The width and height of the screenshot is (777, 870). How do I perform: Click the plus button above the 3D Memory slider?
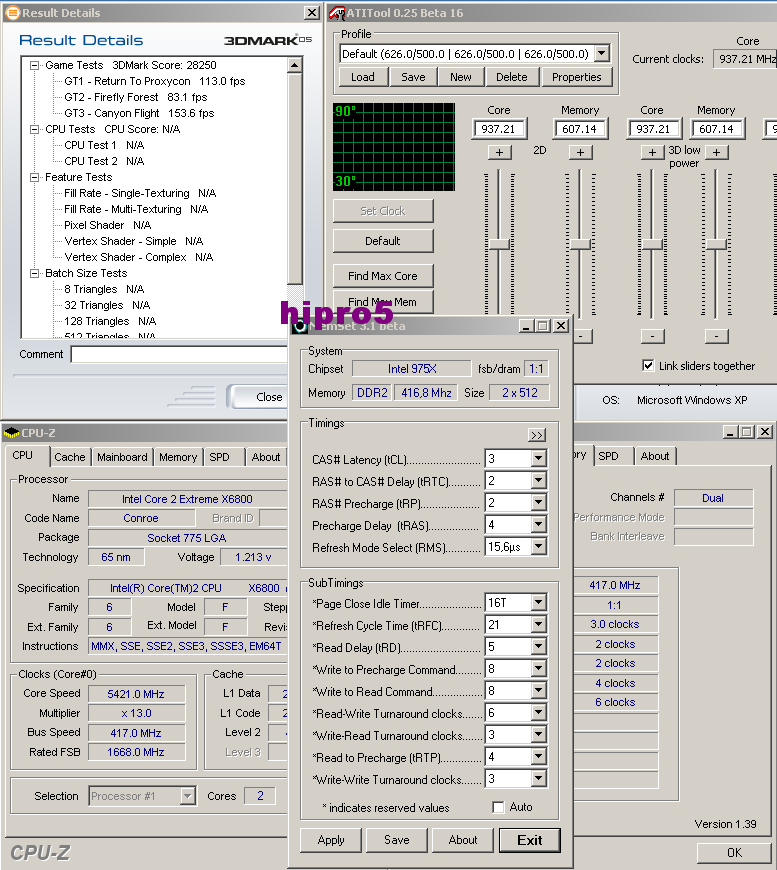click(x=717, y=152)
